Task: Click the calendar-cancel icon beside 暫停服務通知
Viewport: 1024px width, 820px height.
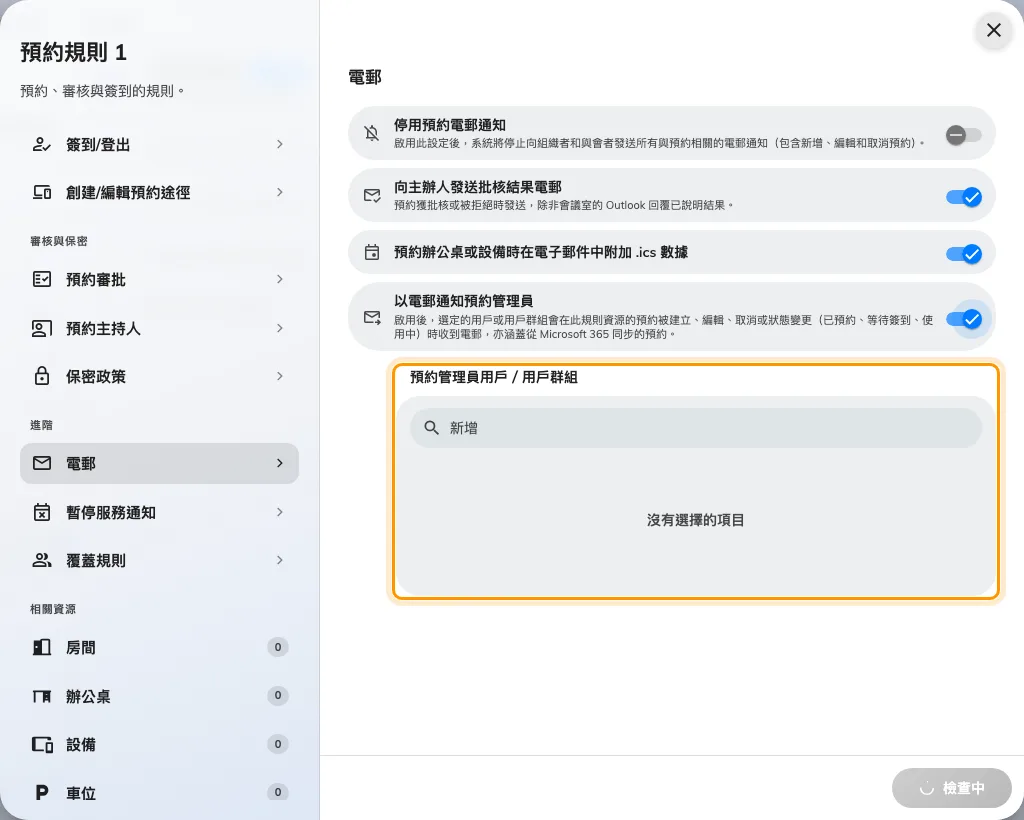Action: (42, 512)
